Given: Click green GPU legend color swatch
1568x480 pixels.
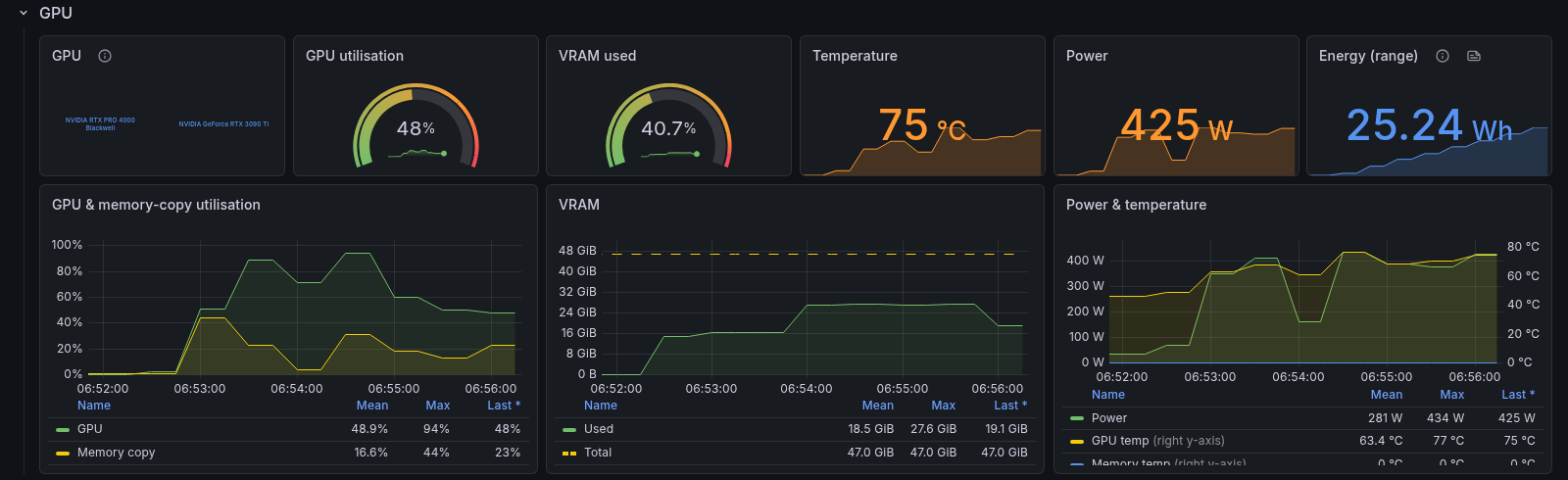Looking at the screenshot, I should [63, 429].
